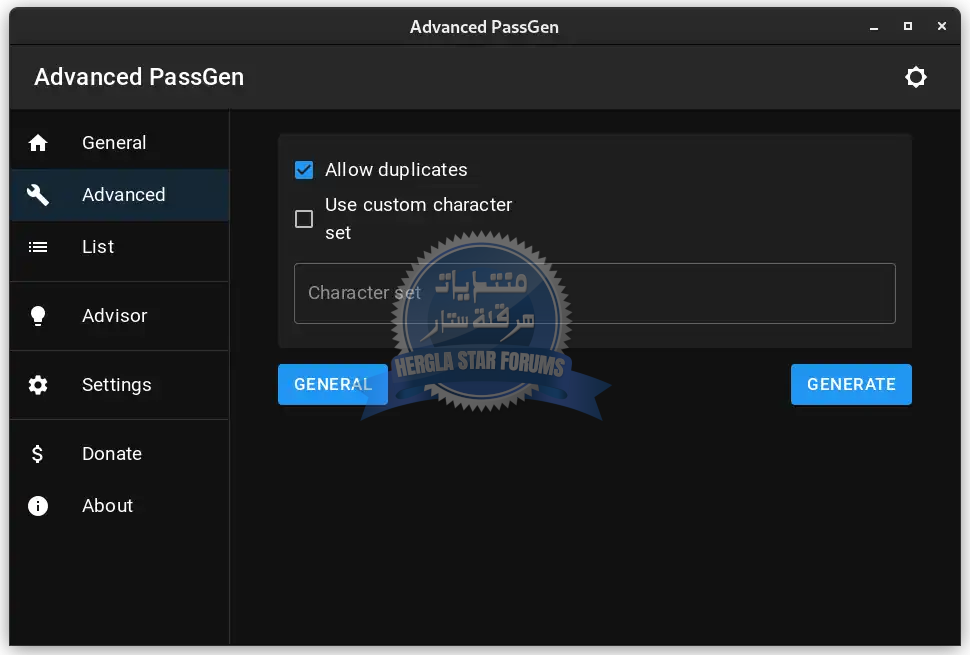Open the About sidebar entry
970x655 pixels.
point(107,506)
